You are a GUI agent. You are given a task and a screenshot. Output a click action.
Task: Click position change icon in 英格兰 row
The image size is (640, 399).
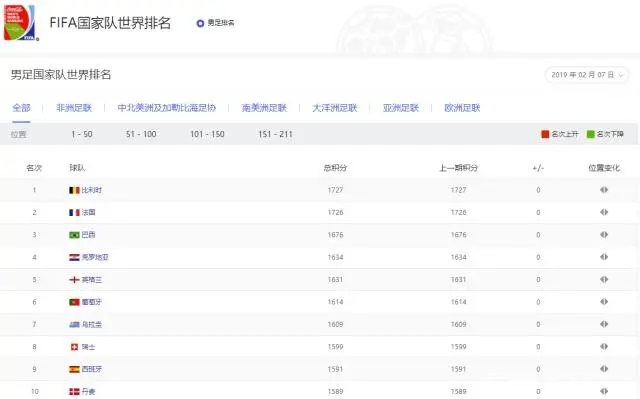tap(604, 279)
